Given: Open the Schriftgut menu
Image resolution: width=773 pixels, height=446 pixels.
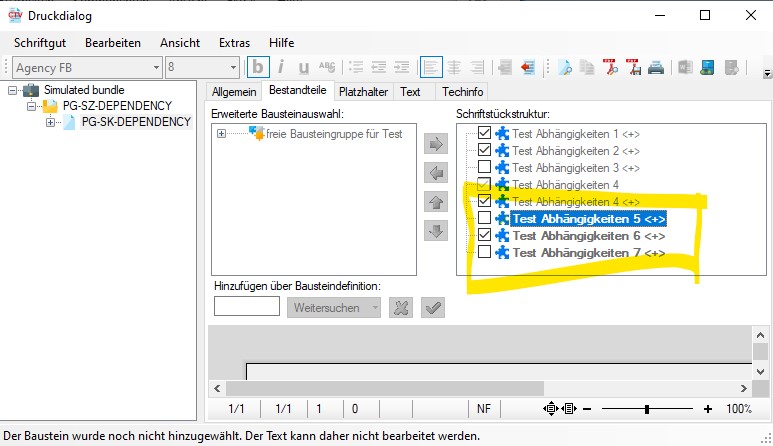Looking at the screenshot, I should 41,43.
